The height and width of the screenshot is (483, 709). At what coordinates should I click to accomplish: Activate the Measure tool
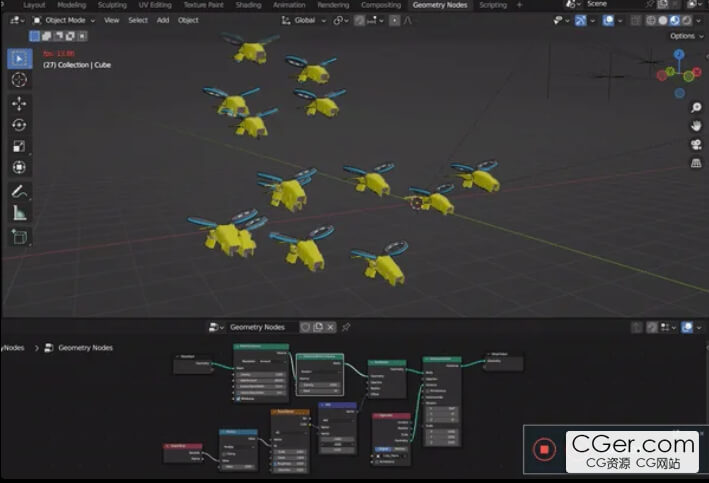pyautogui.click(x=19, y=213)
